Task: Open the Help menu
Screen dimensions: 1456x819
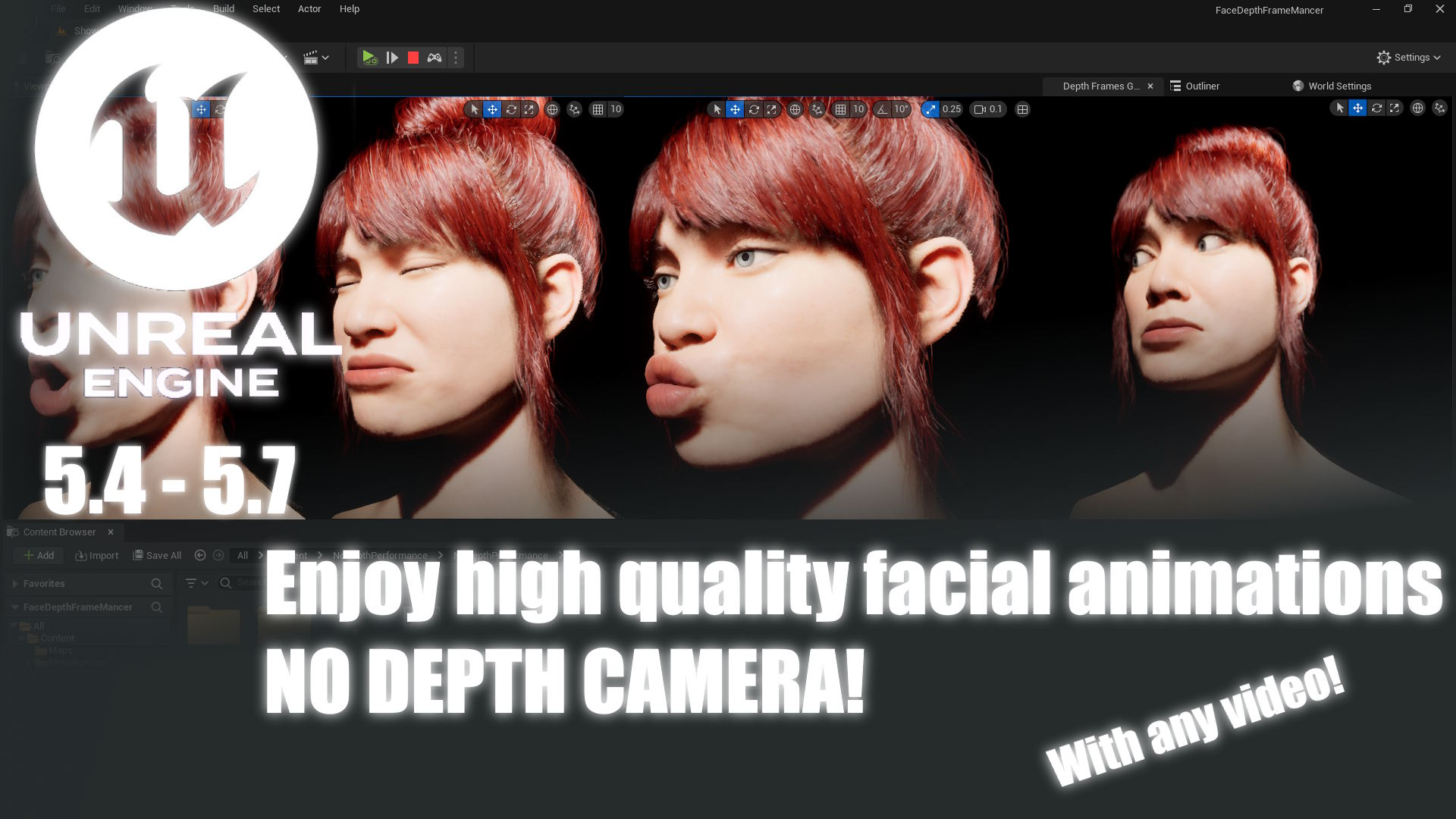Action: tap(349, 9)
